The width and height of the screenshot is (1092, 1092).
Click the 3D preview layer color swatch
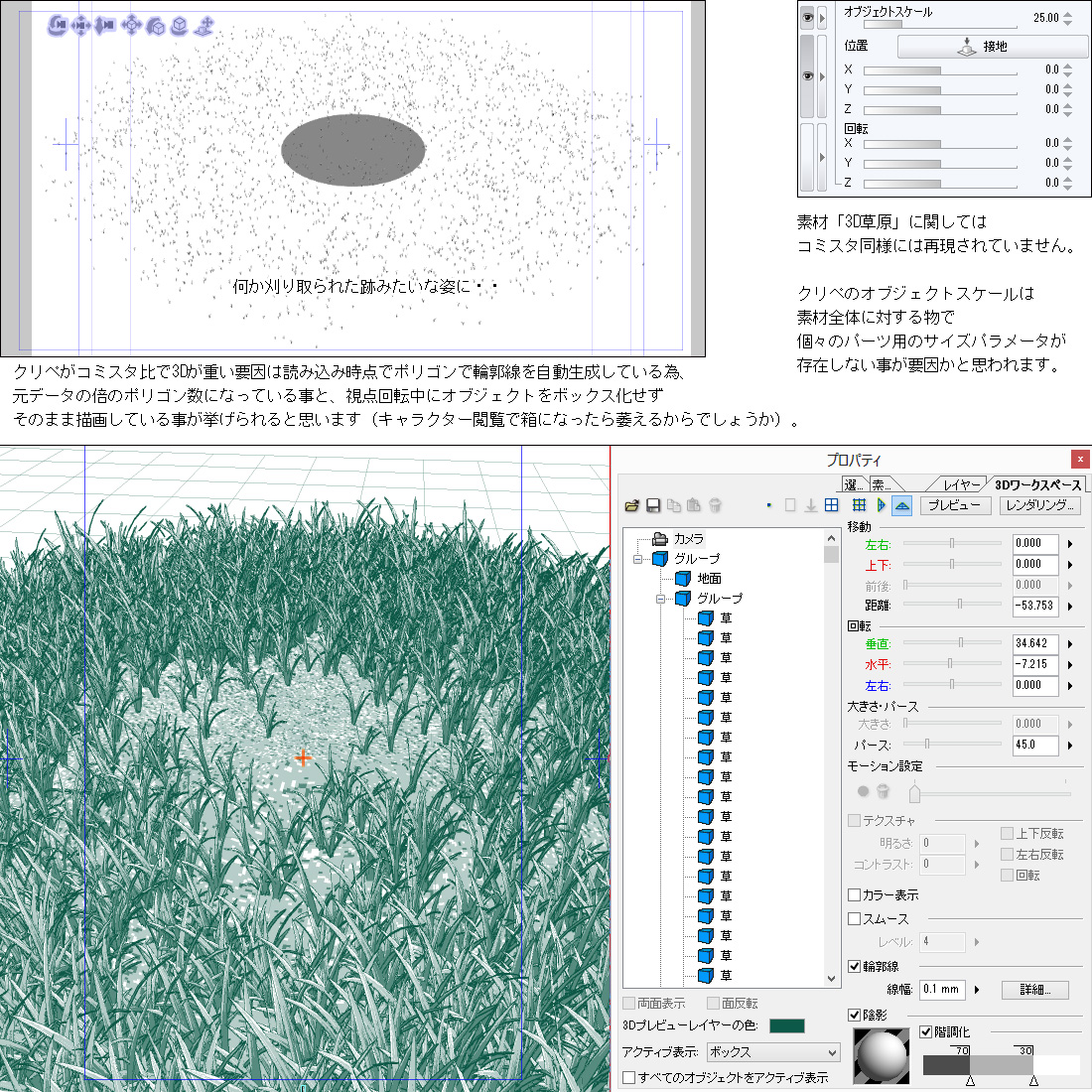click(x=786, y=1025)
